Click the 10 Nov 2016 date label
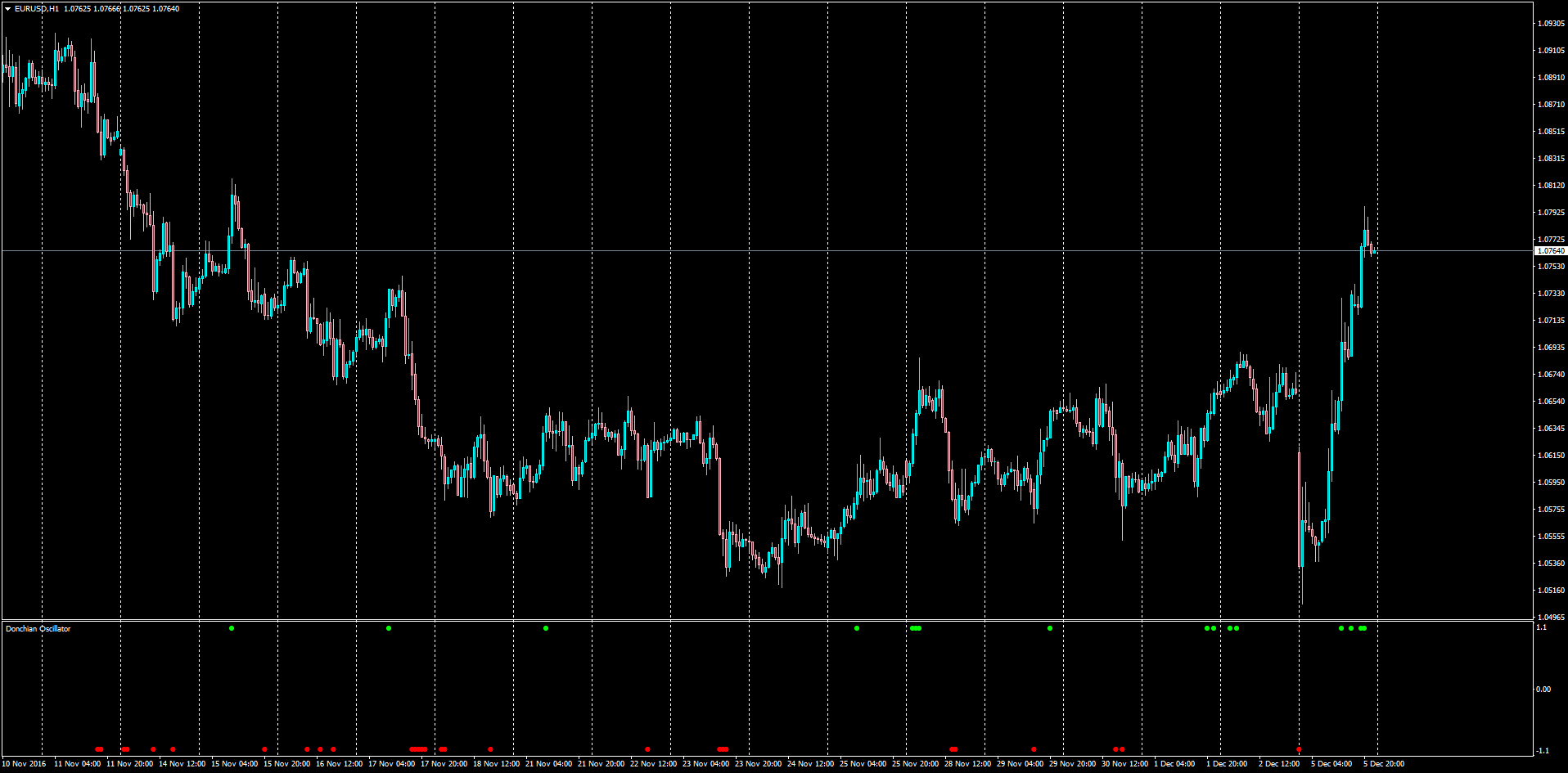 pyautogui.click(x=25, y=764)
